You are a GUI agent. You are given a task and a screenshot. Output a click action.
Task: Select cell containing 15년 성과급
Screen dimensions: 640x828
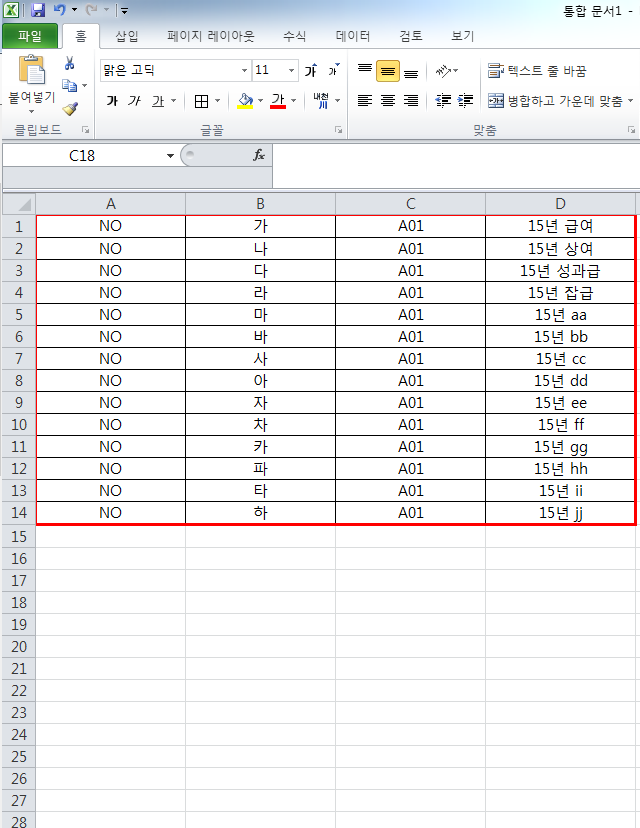(x=560, y=270)
